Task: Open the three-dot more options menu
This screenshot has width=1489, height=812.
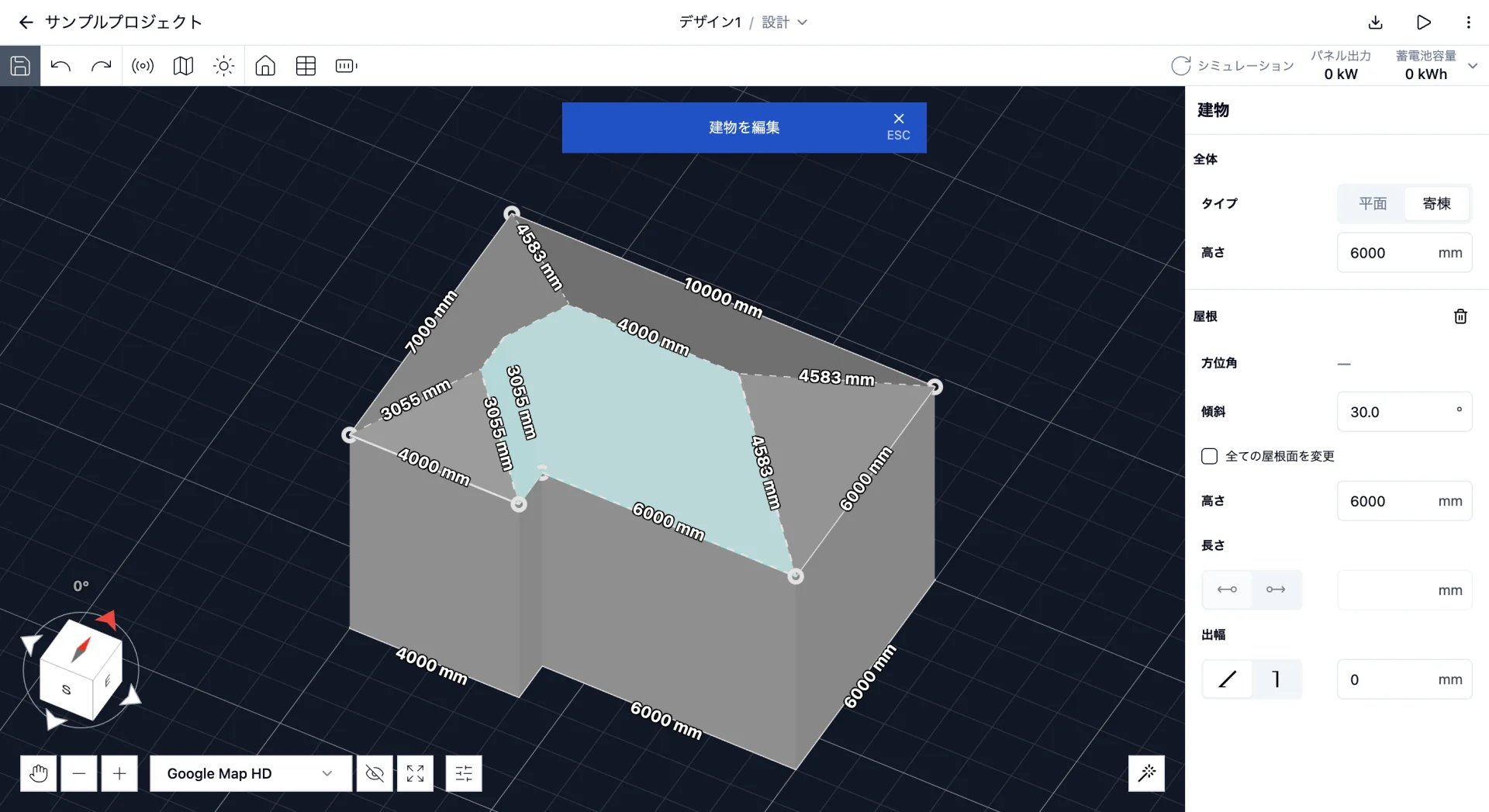Action: coord(1468,22)
